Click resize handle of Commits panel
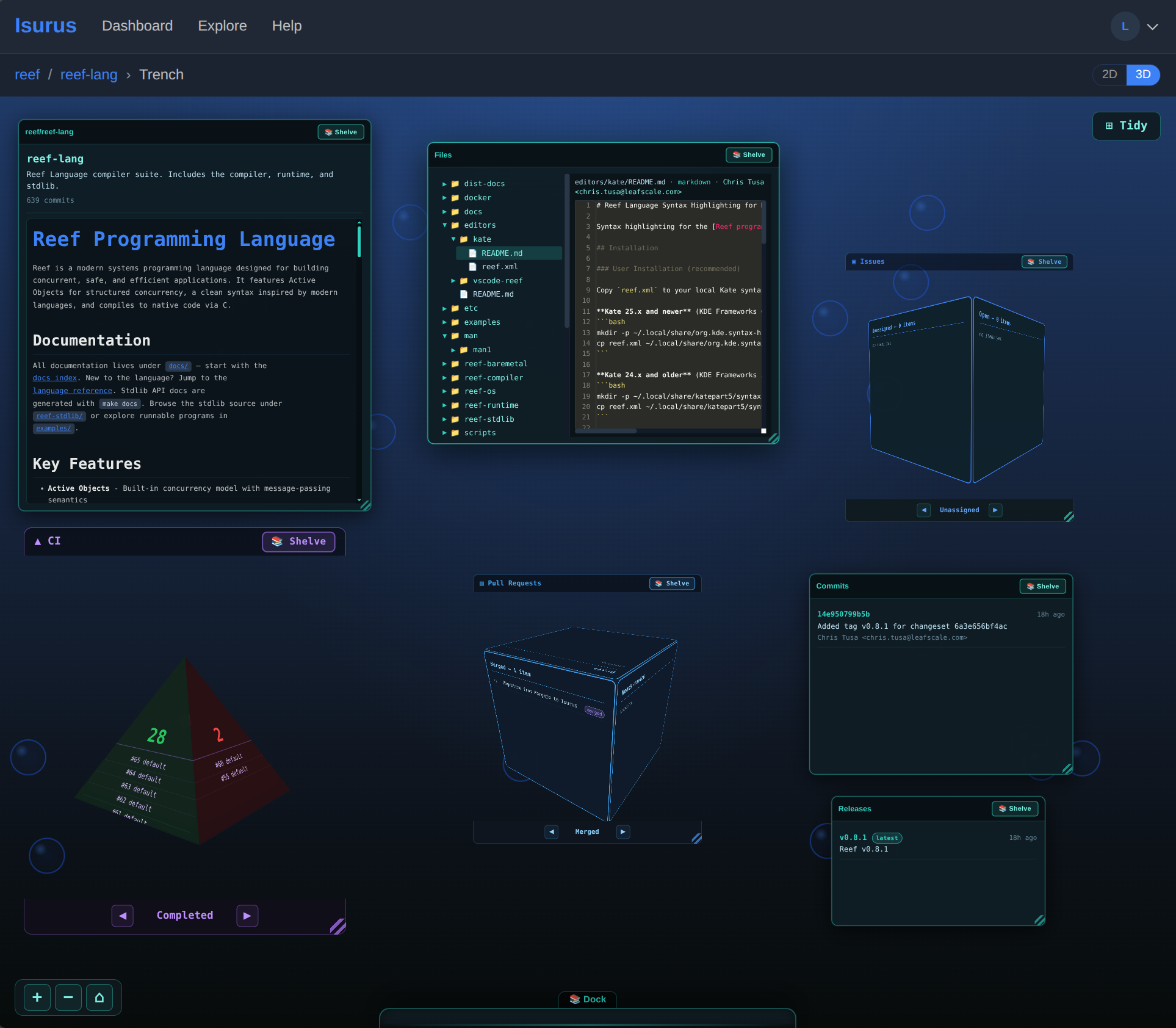The height and width of the screenshot is (1028, 1176). (x=1067, y=769)
